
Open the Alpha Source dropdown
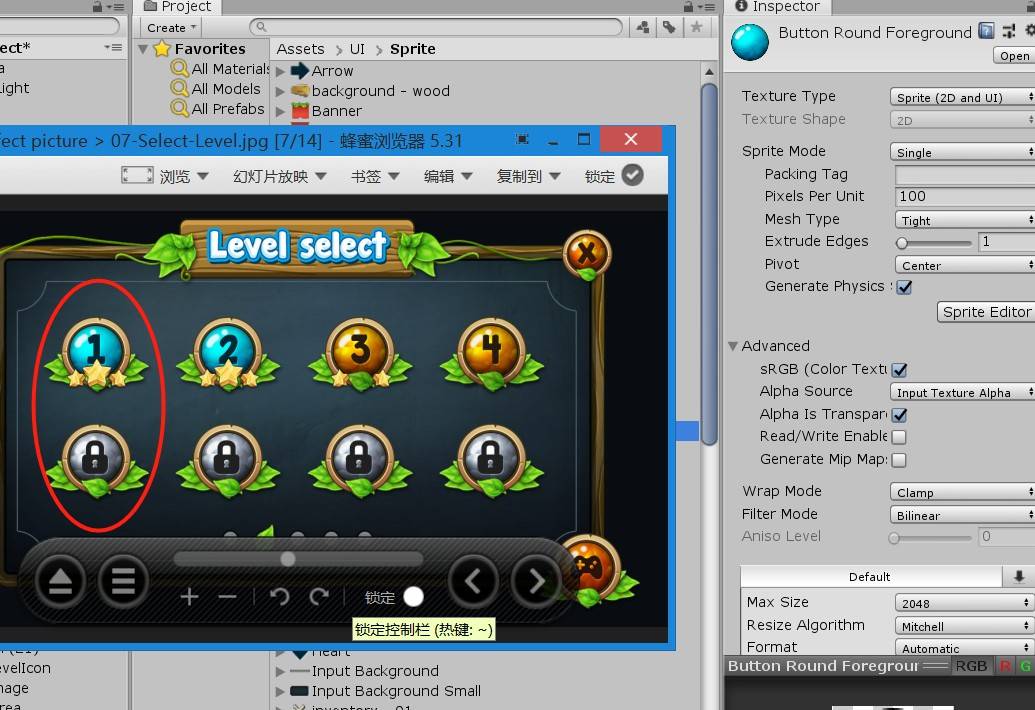(962, 392)
